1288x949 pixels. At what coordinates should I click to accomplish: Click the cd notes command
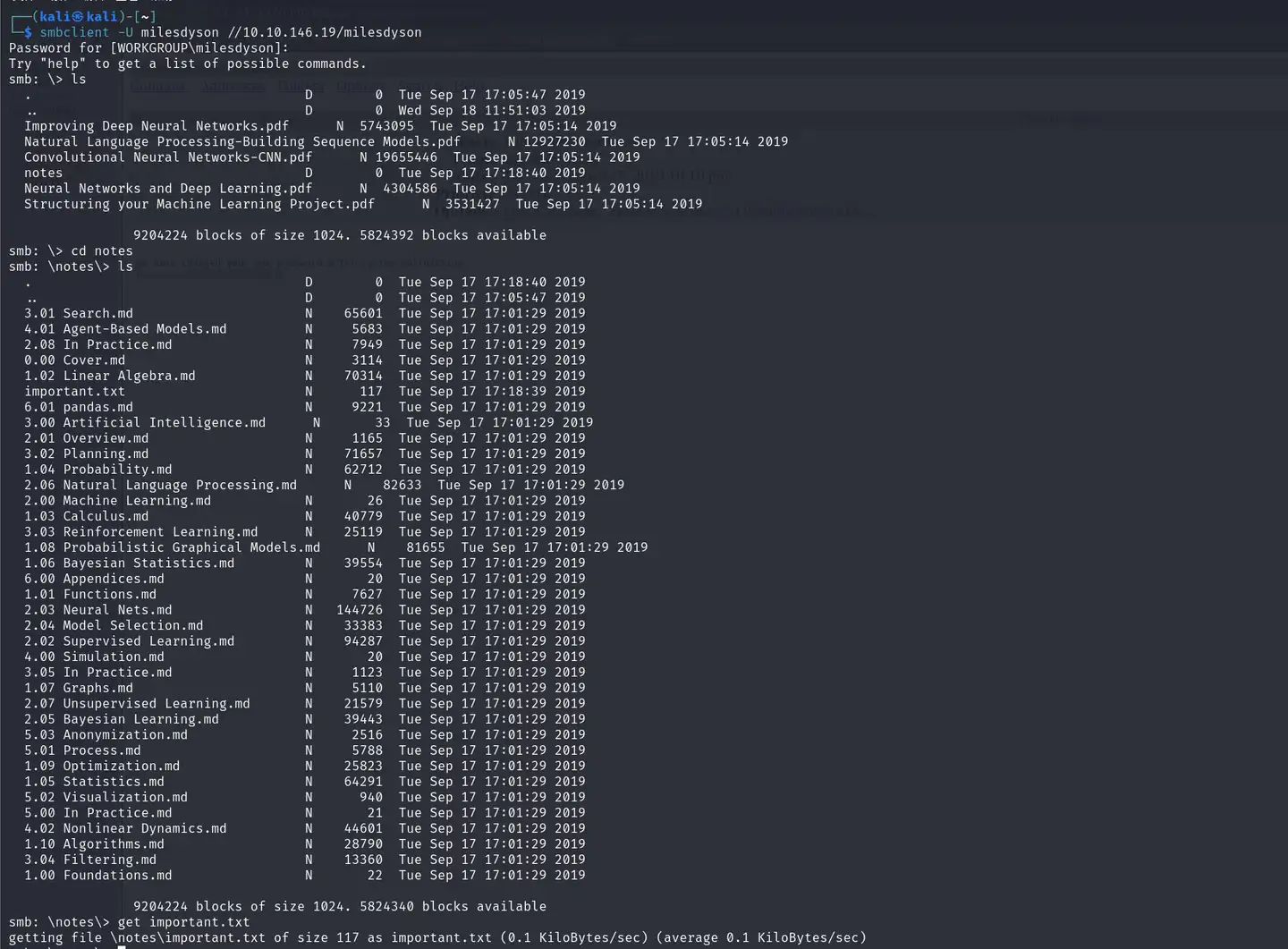[x=102, y=251]
